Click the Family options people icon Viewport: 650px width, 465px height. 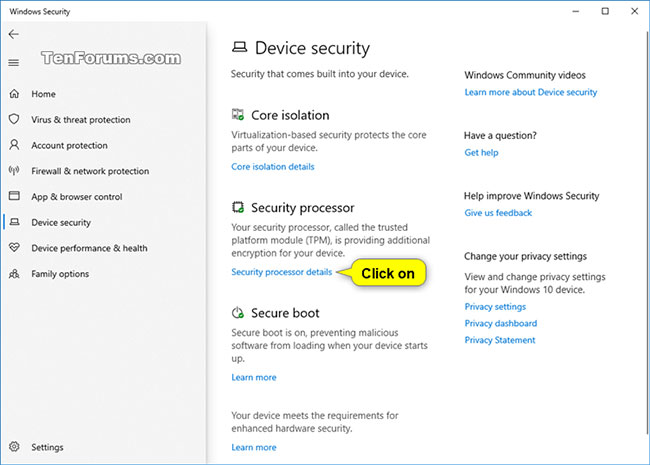(x=14, y=274)
